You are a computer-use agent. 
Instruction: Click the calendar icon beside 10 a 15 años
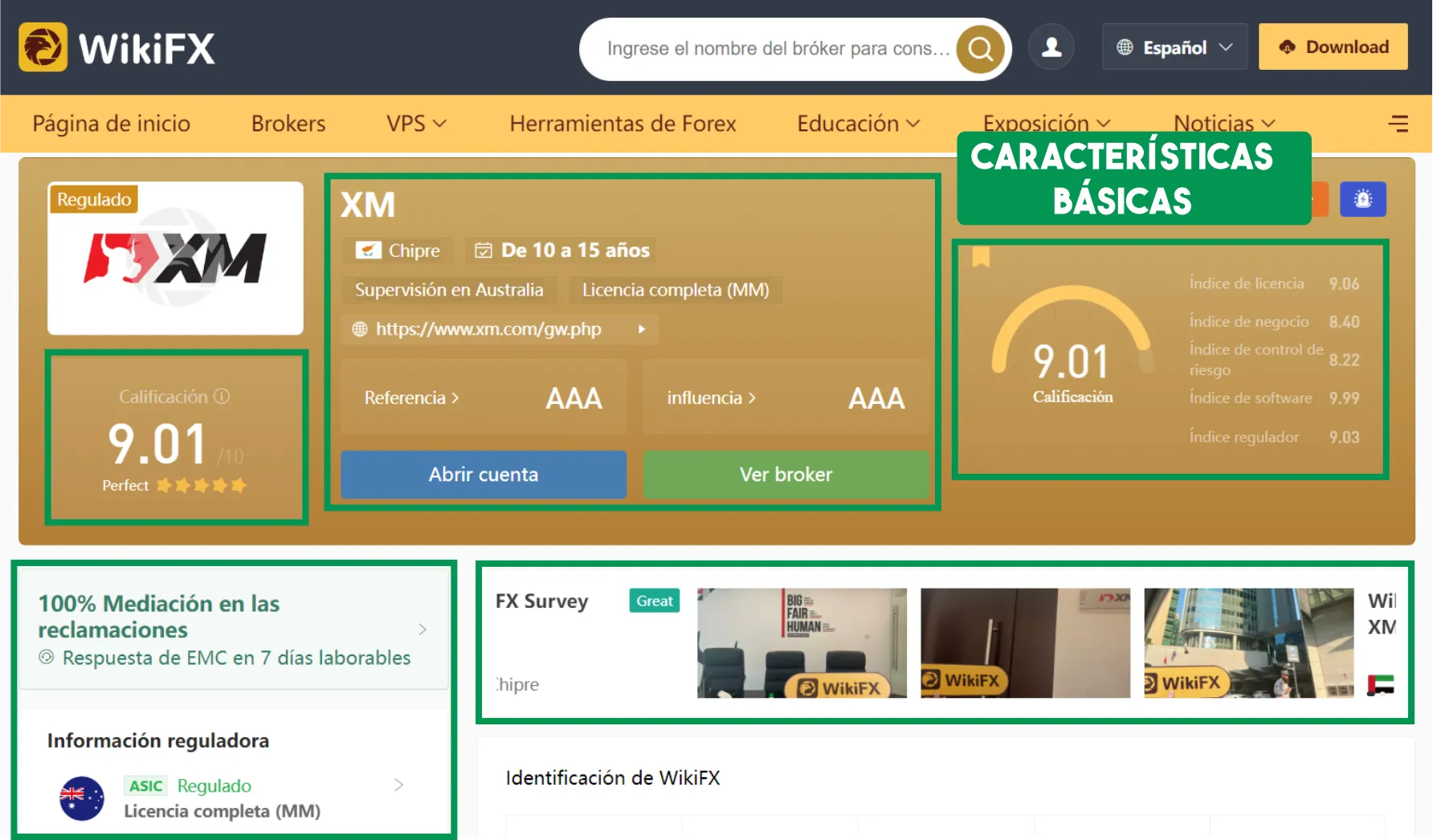click(483, 251)
